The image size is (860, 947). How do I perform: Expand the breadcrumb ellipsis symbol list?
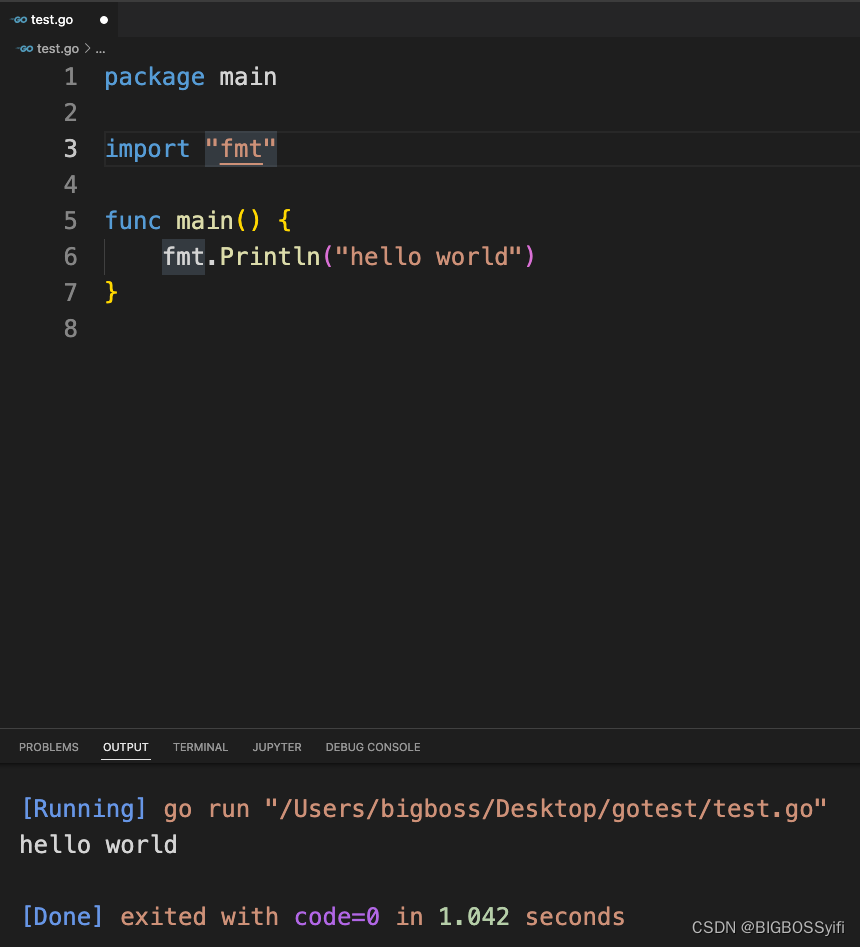[99, 48]
